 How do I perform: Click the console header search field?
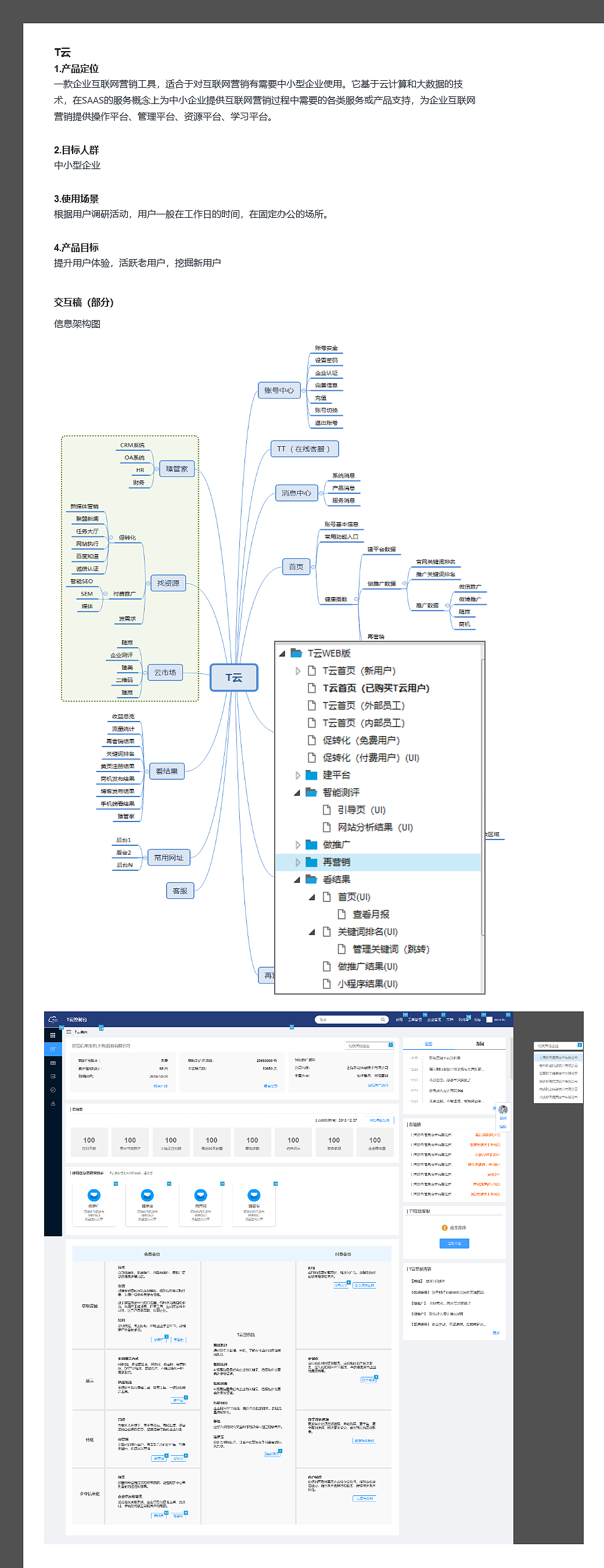(x=351, y=1020)
